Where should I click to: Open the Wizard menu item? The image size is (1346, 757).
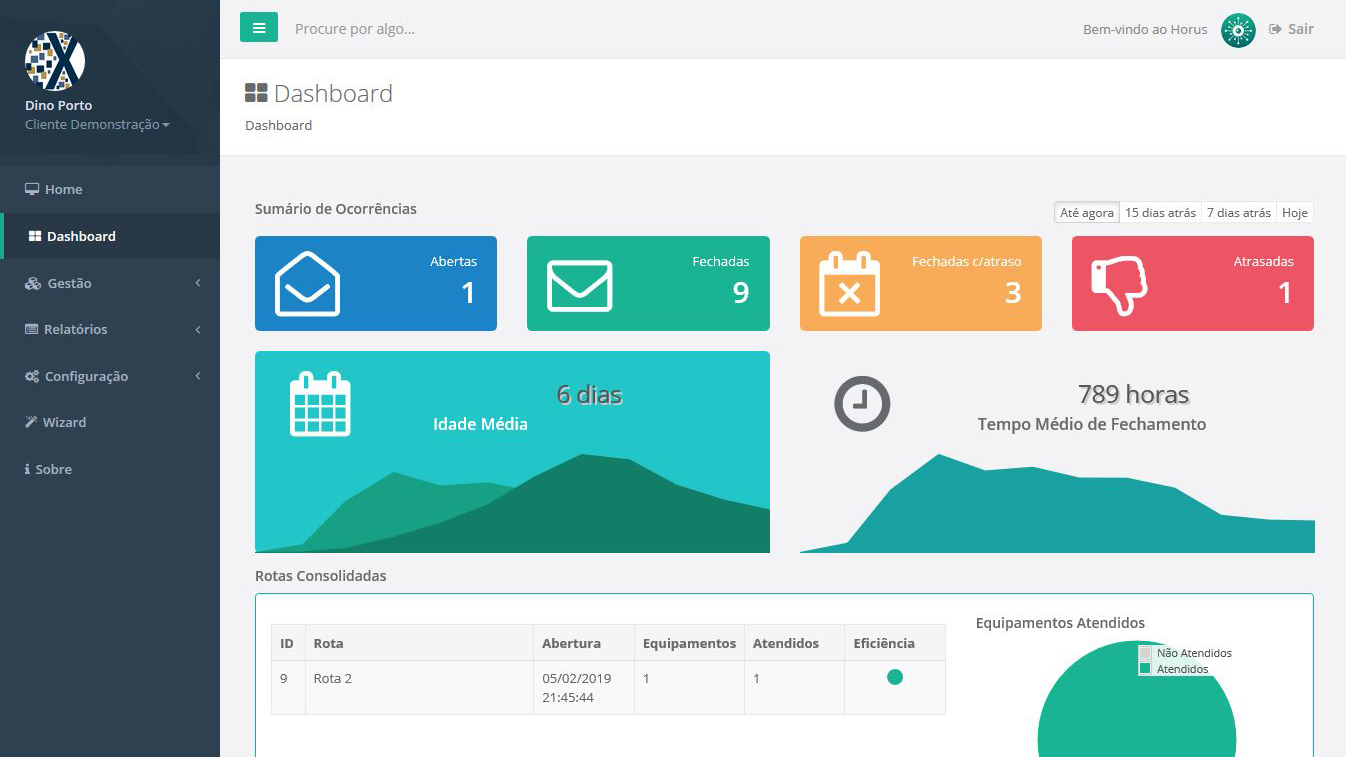tap(110, 422)
